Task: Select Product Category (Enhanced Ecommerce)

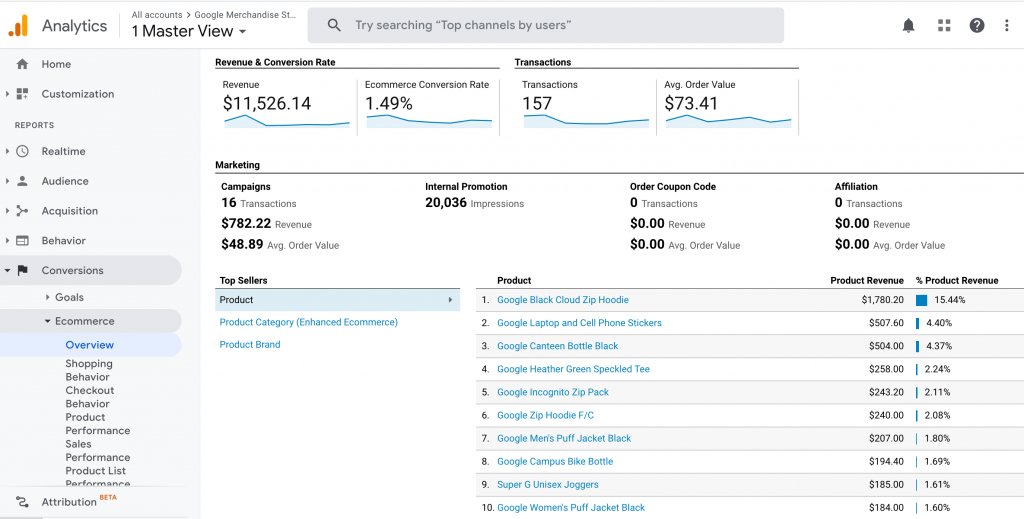Action: (x=308, y=322)
